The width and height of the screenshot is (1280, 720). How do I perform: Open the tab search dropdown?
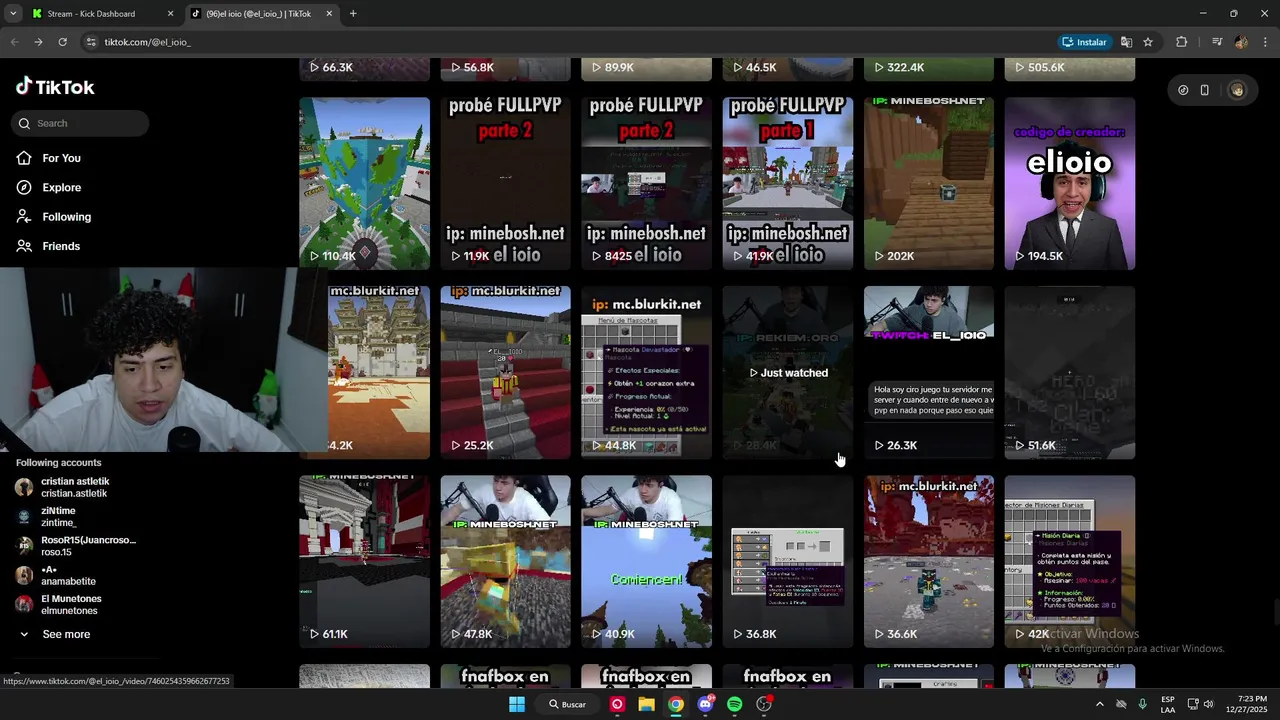tap(13, 14)
